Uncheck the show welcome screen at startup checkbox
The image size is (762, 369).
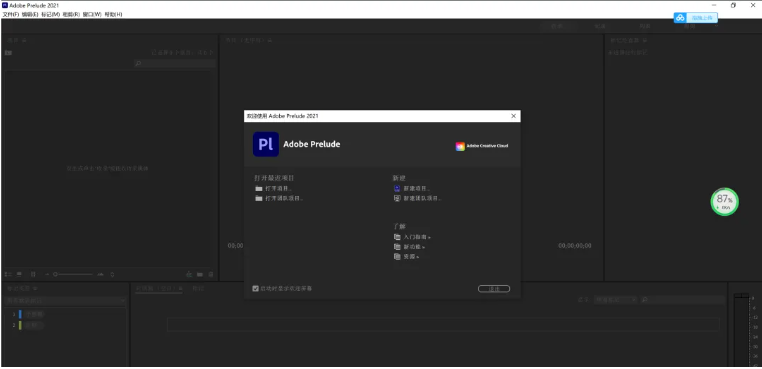click(x=256, y=289)
